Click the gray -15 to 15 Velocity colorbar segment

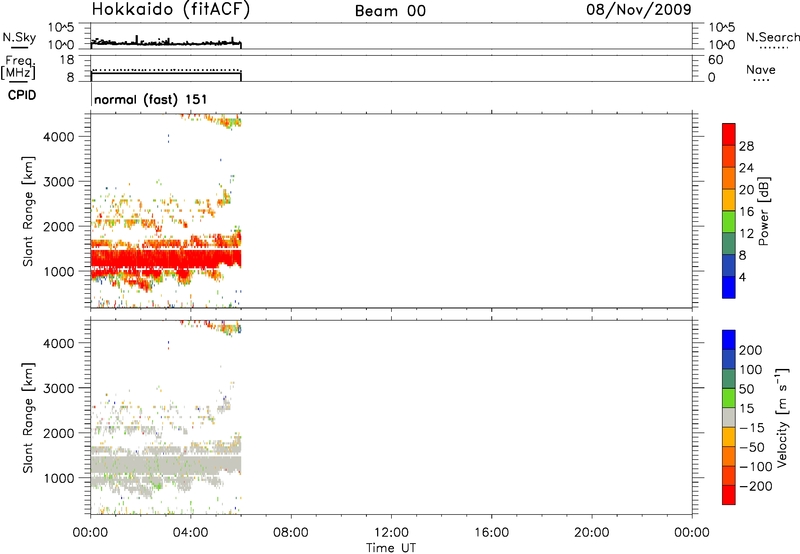729,417
